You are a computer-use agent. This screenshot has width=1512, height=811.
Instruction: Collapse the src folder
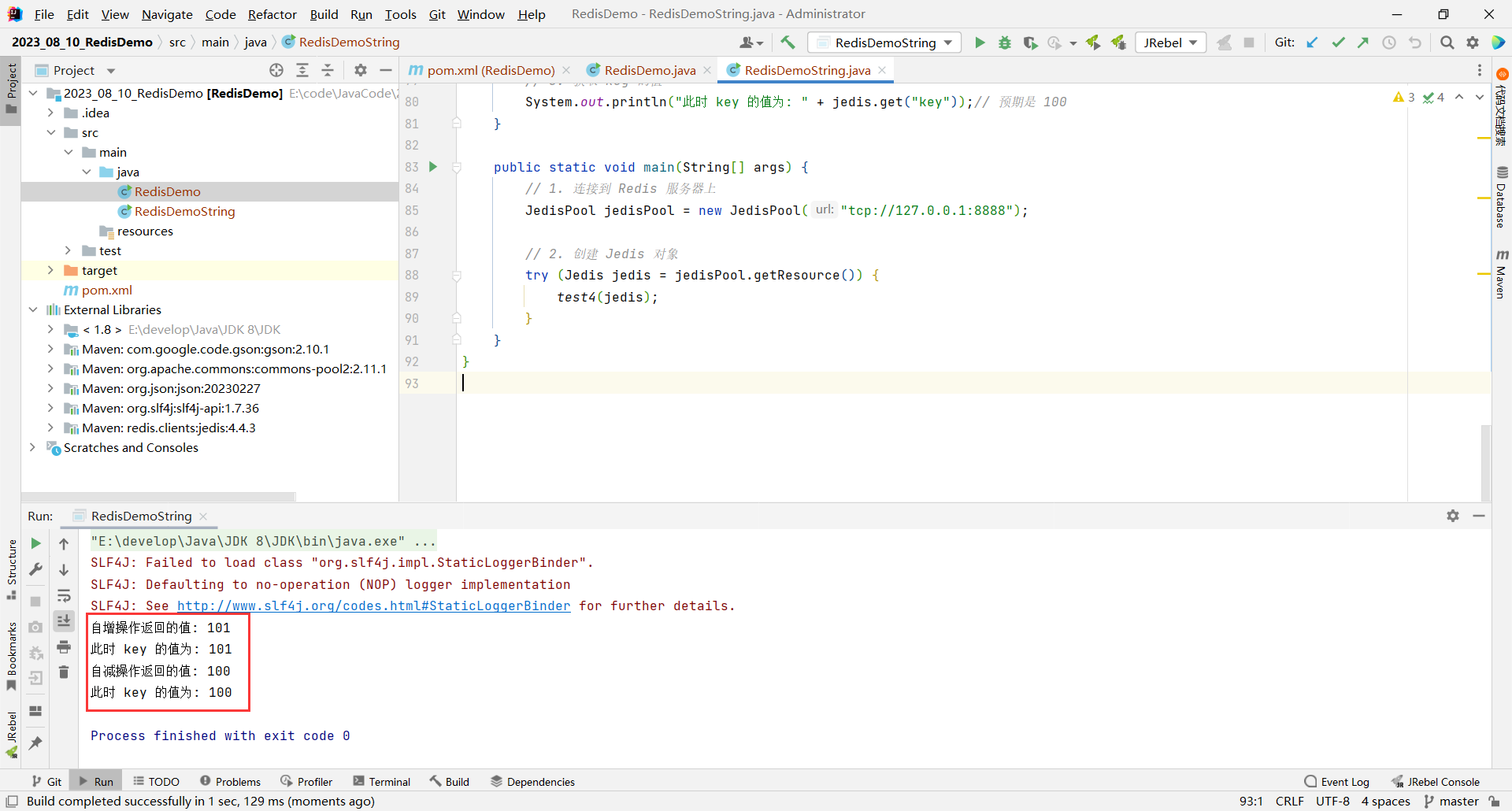click(x=51, y=132)
